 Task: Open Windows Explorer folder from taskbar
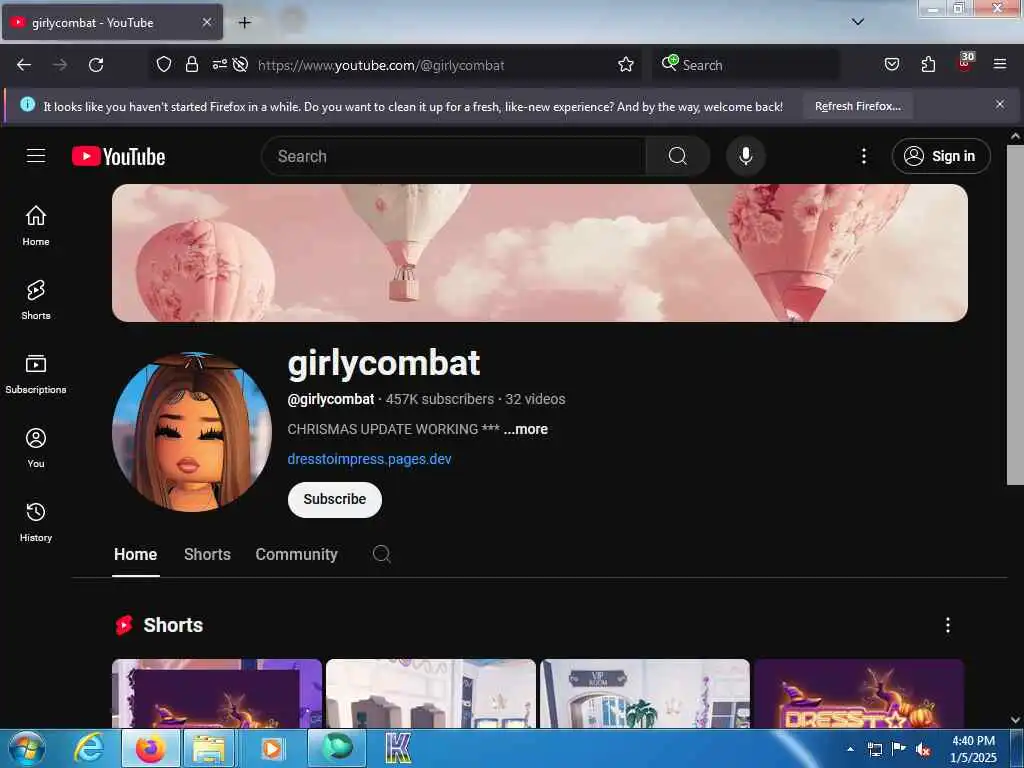(x=209, y=748)
